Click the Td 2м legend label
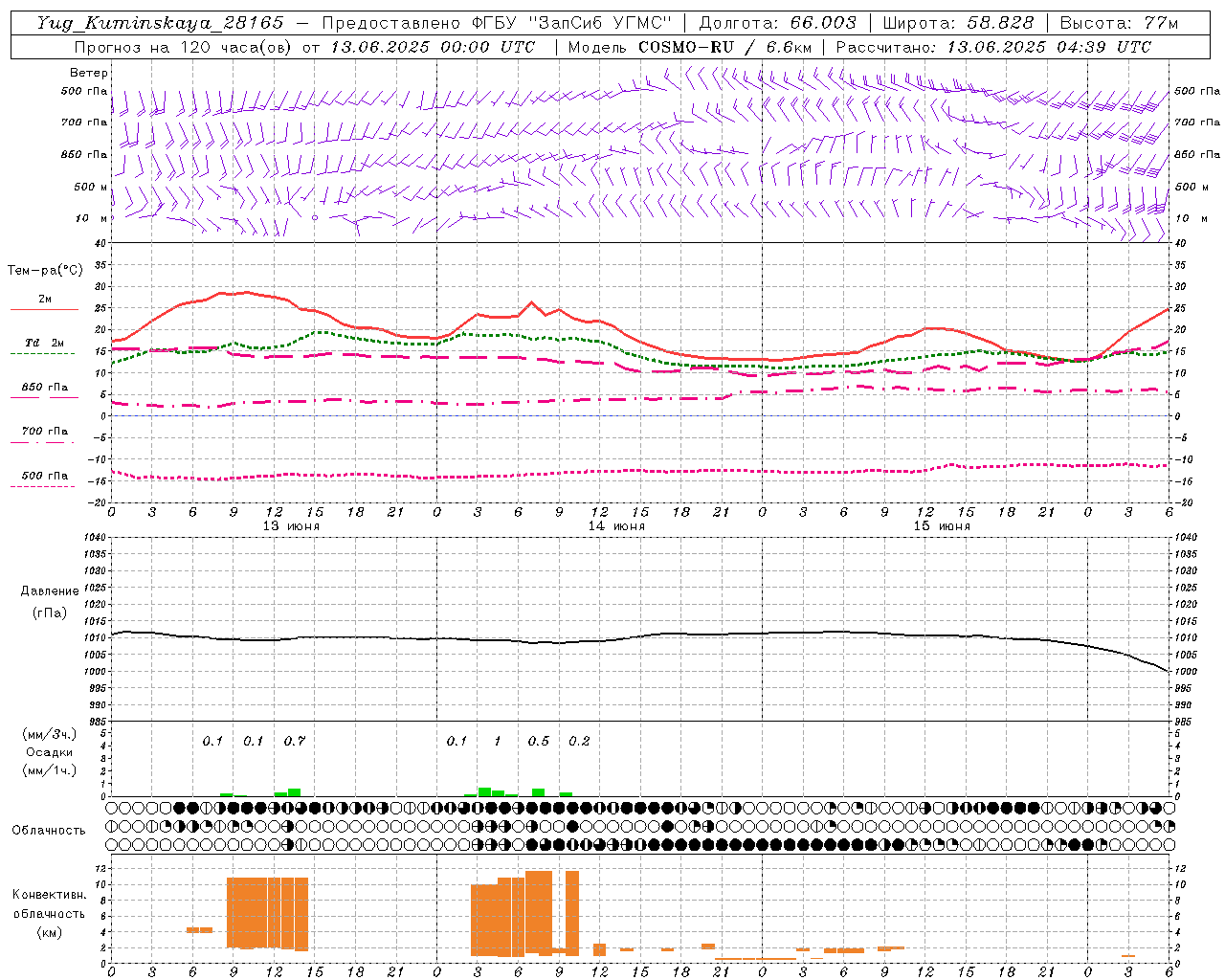1225x980 pixels. [44, 343]
